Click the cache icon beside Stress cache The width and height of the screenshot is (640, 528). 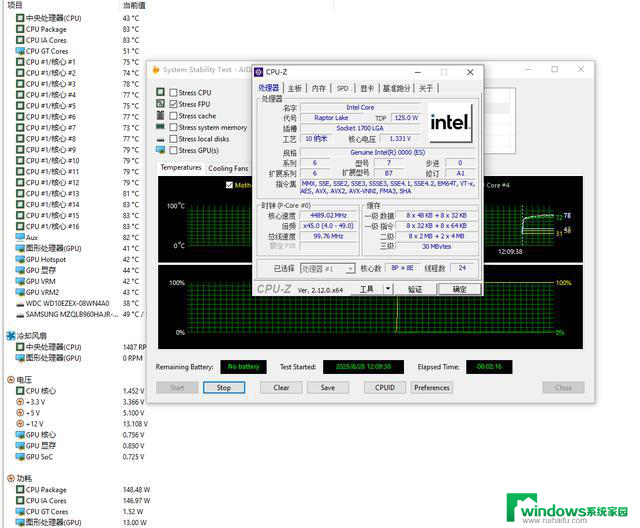point(160,115)
